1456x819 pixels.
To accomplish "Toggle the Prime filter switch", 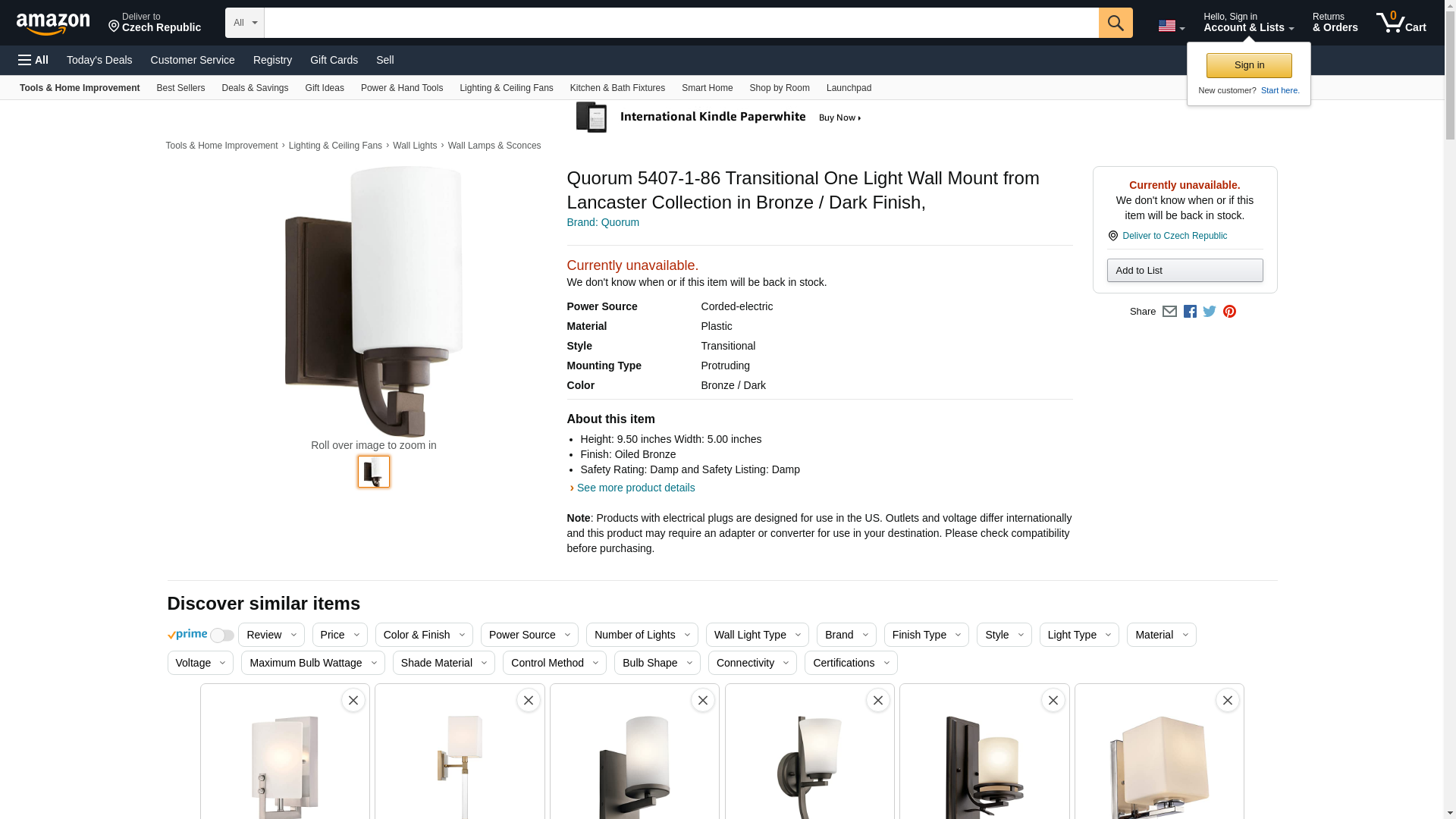I will [222, 635].
